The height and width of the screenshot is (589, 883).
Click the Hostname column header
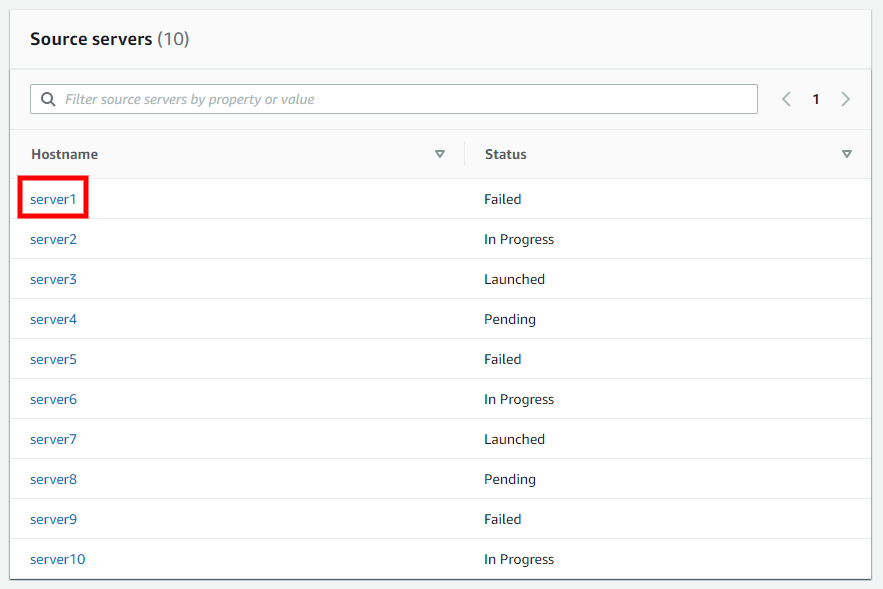tap(65, 154)
